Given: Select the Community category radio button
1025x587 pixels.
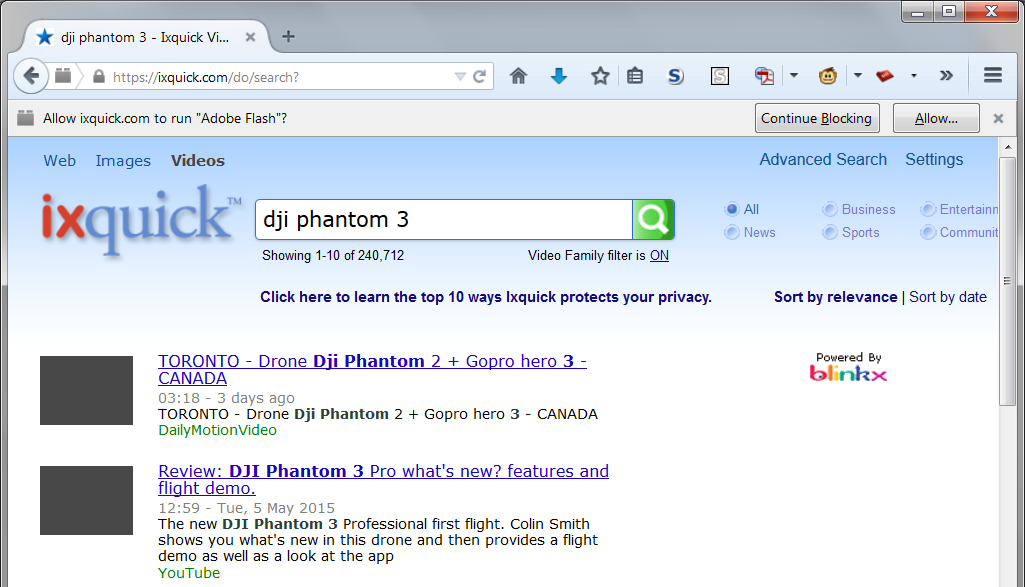Looking at the screenshot, I should click(x=928, y=232).
